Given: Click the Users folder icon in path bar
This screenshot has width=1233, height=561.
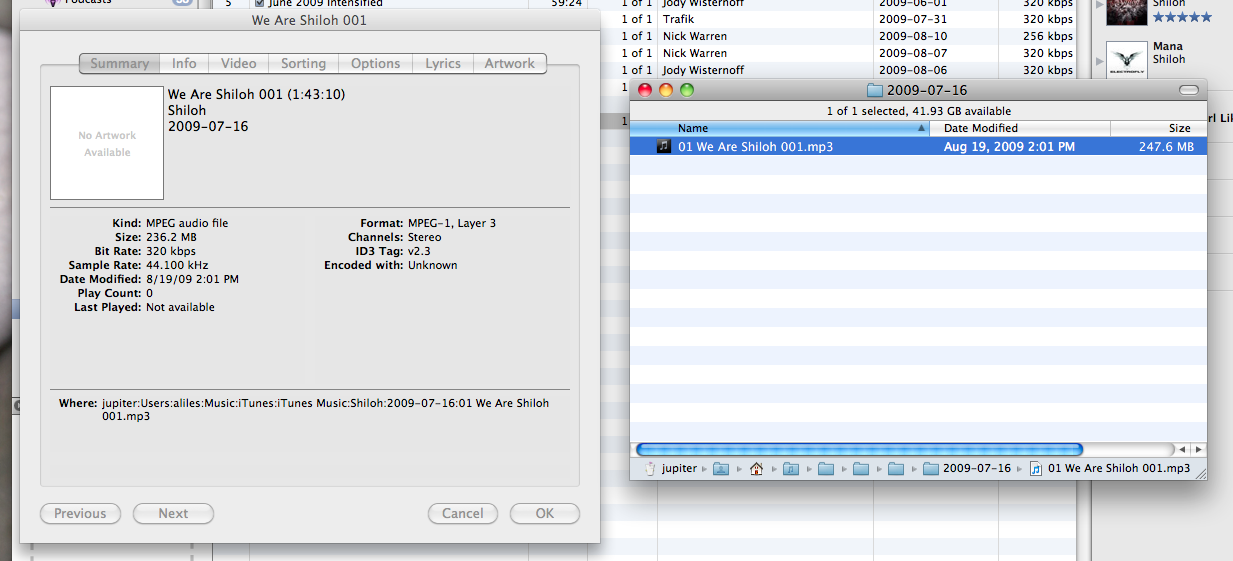Looking at the screenshot, I should [721, 468].
